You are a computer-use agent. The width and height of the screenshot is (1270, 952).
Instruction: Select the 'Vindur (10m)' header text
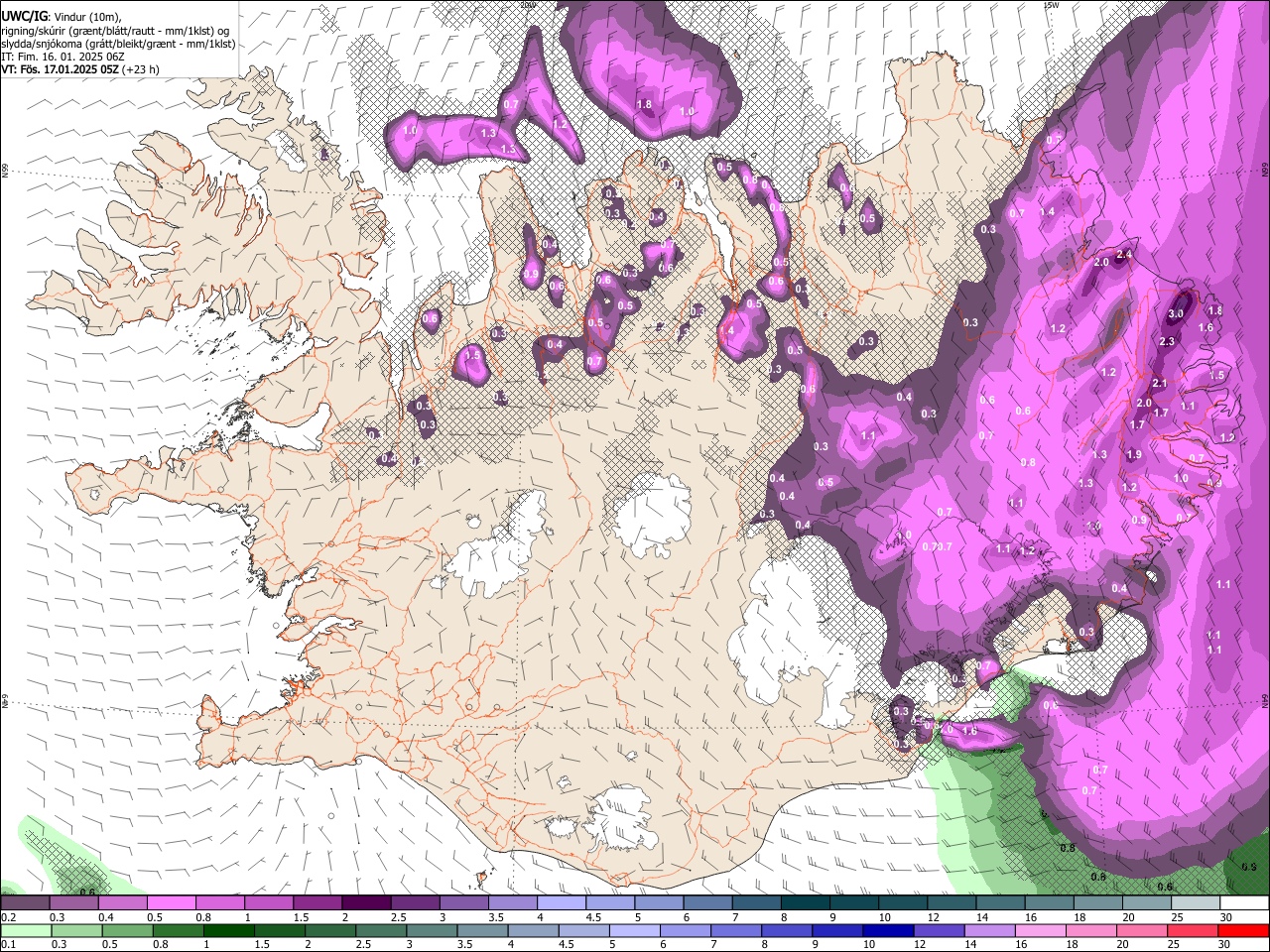(x=86, y=16)
